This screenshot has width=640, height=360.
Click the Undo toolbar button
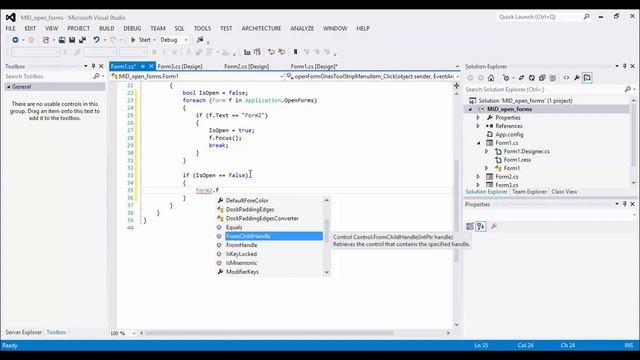pyautogui.click(x=96, y=40)
